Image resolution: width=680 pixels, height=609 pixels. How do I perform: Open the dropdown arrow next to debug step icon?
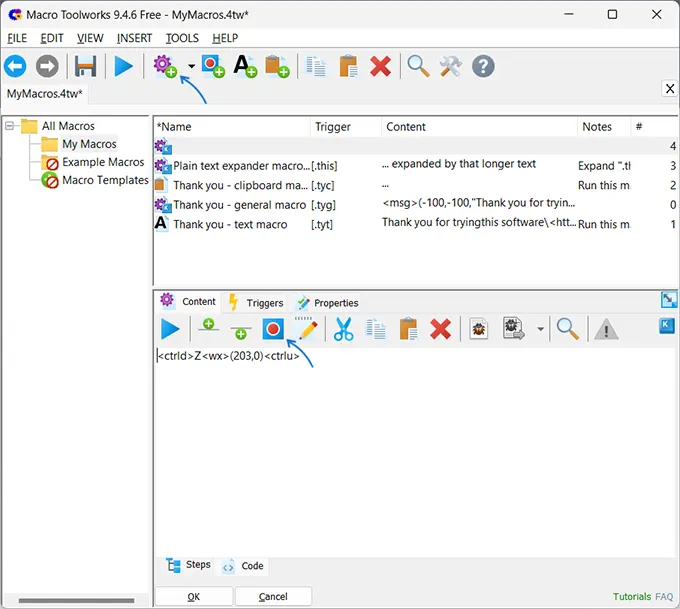coord(540,329)
